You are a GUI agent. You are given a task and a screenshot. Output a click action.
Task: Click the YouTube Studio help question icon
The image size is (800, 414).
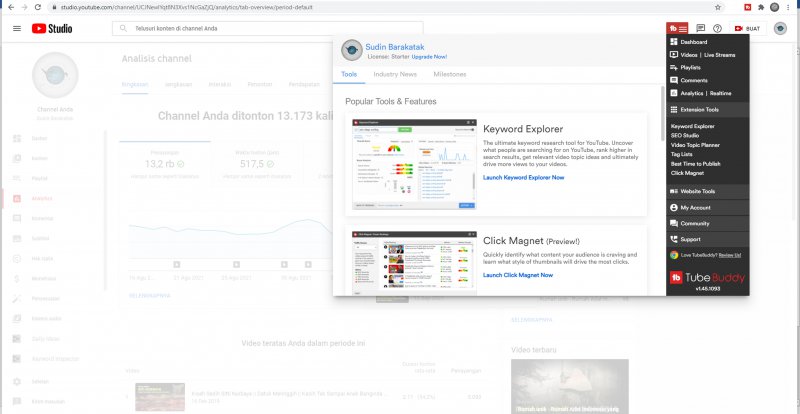[717, 28]
